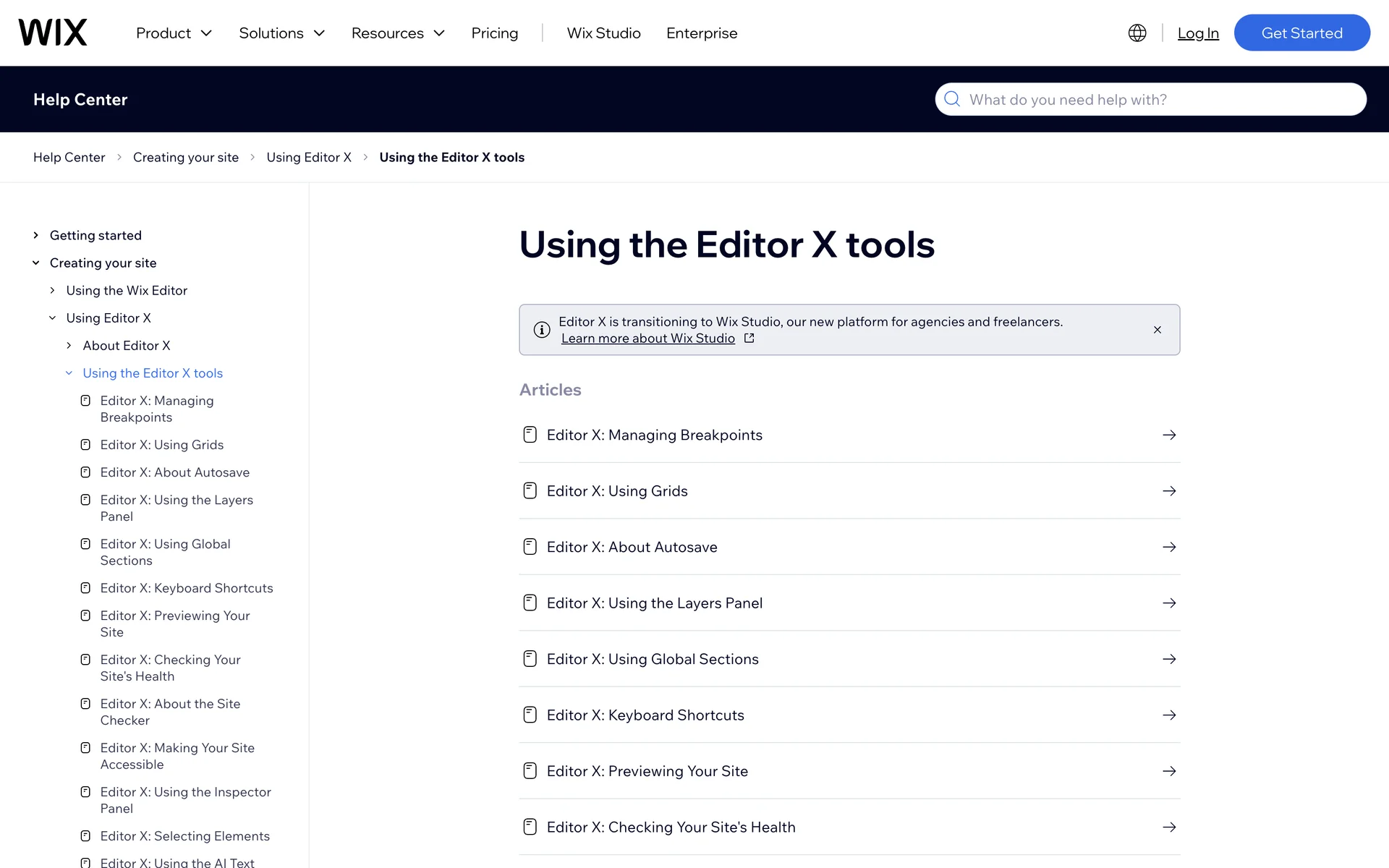The height and width of the screenshot is (868, 1389).
Task: Click the external link icon after Wix Studio
Action: [x=749, y=339]
